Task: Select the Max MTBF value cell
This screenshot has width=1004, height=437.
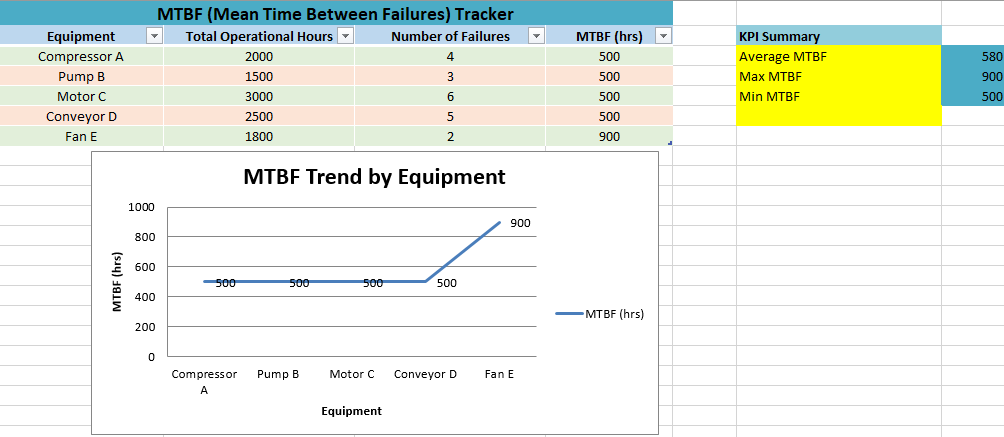Action: pos(972,76)
